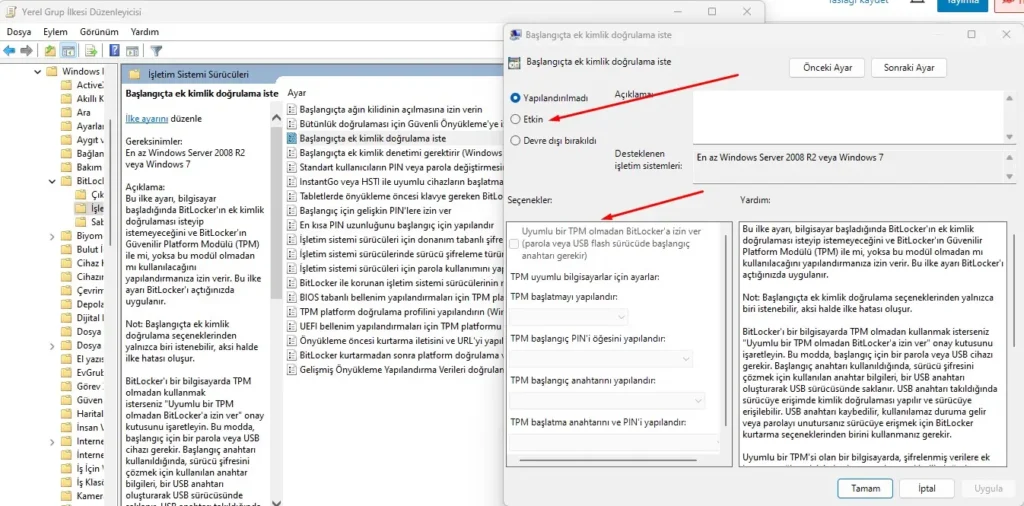The height and width of the screenshot is (506, 1024).
Task: Check the TPM olmadan BitLocker'a izin ver box
Action: click(x=514, y=244)
